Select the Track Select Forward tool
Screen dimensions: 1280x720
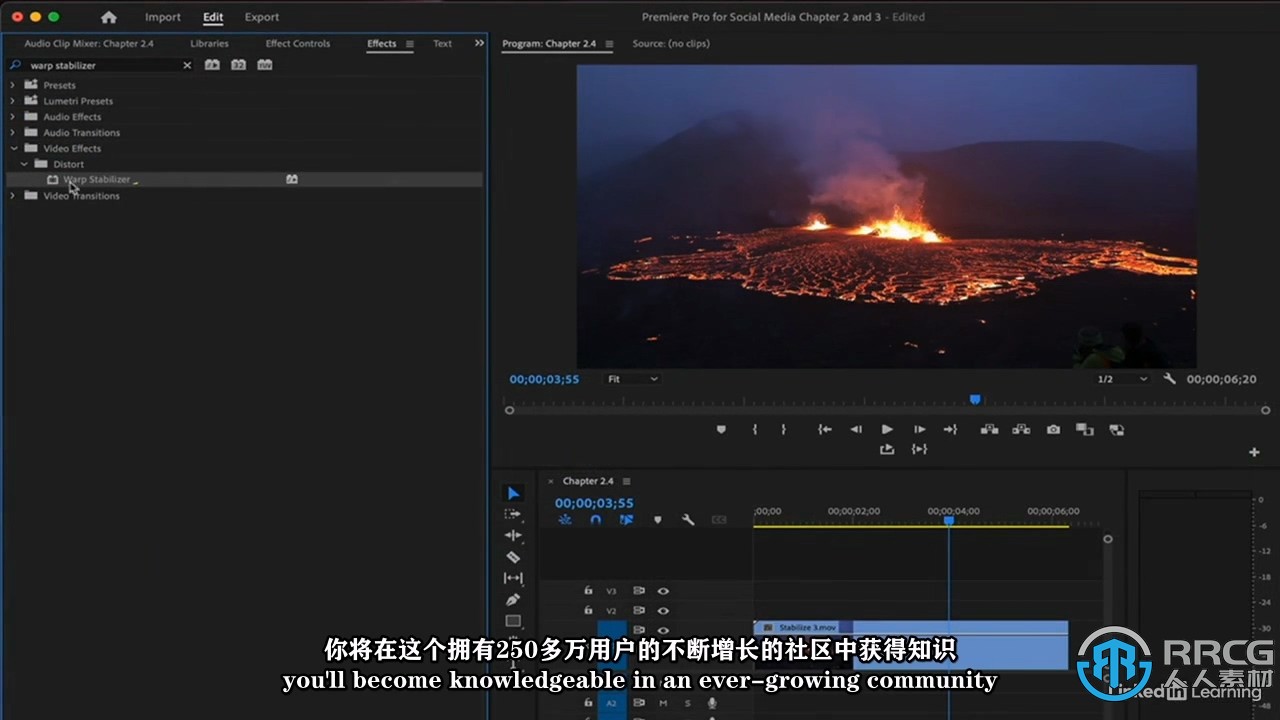pyautogui.click(x=513, y=514)
